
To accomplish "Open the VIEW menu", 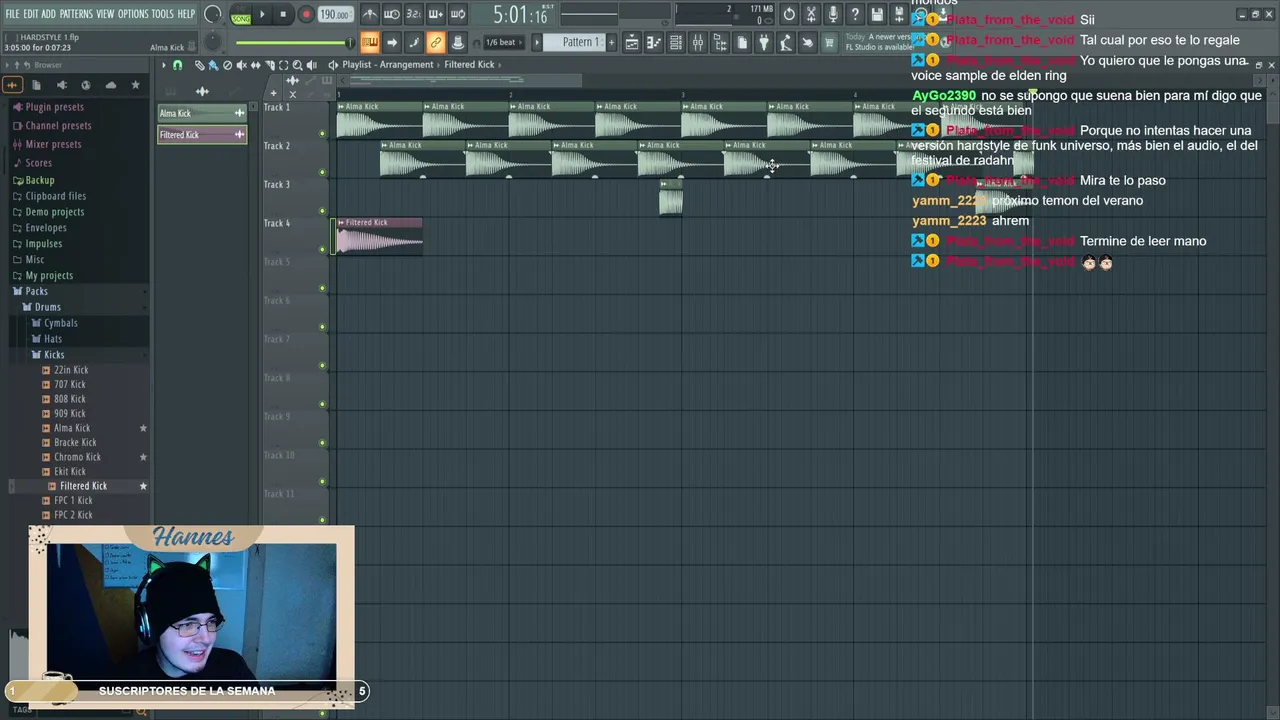I will (x=105, y=14).
